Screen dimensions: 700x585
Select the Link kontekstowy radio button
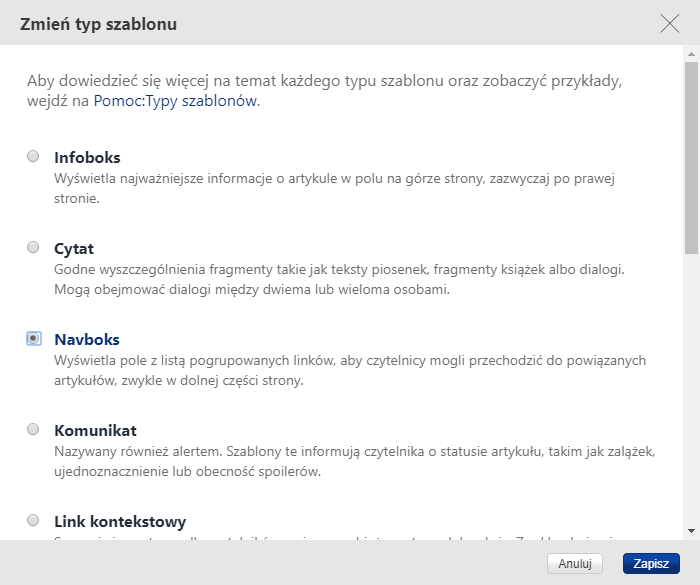(33, 521)
